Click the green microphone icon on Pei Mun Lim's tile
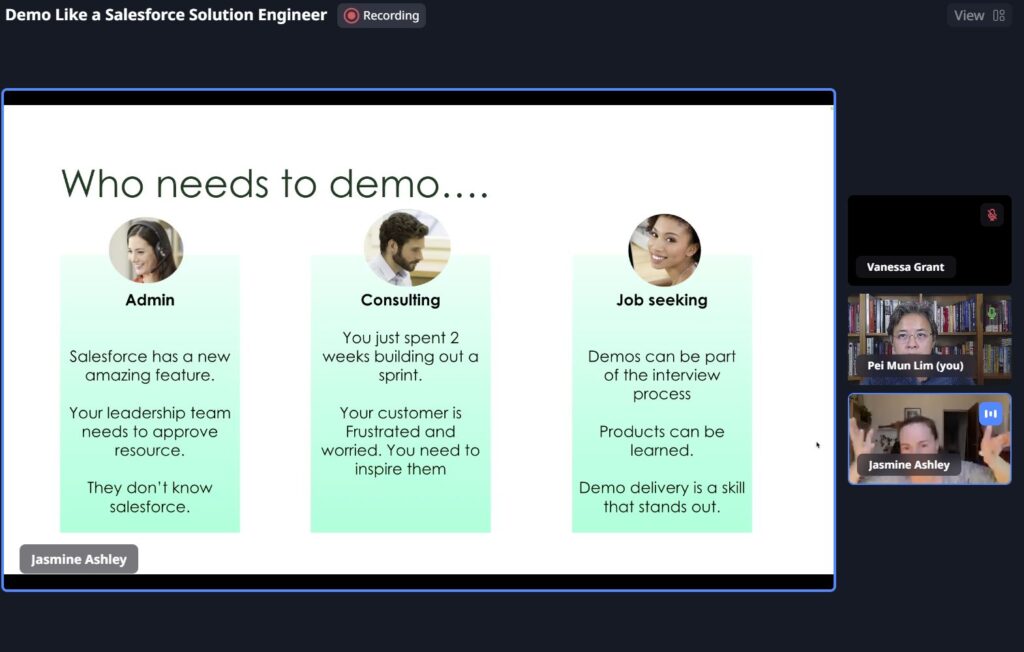The width and height of the screenshot is (1024, 652). click(991, 314)
